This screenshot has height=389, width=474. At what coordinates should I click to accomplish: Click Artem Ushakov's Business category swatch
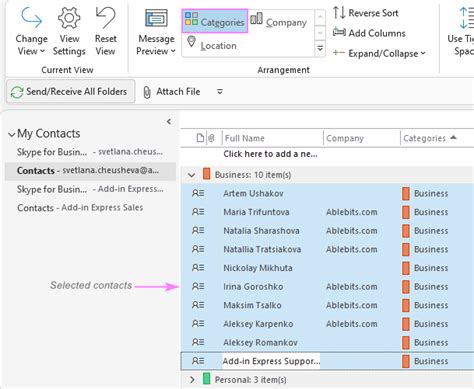[406, 193]
